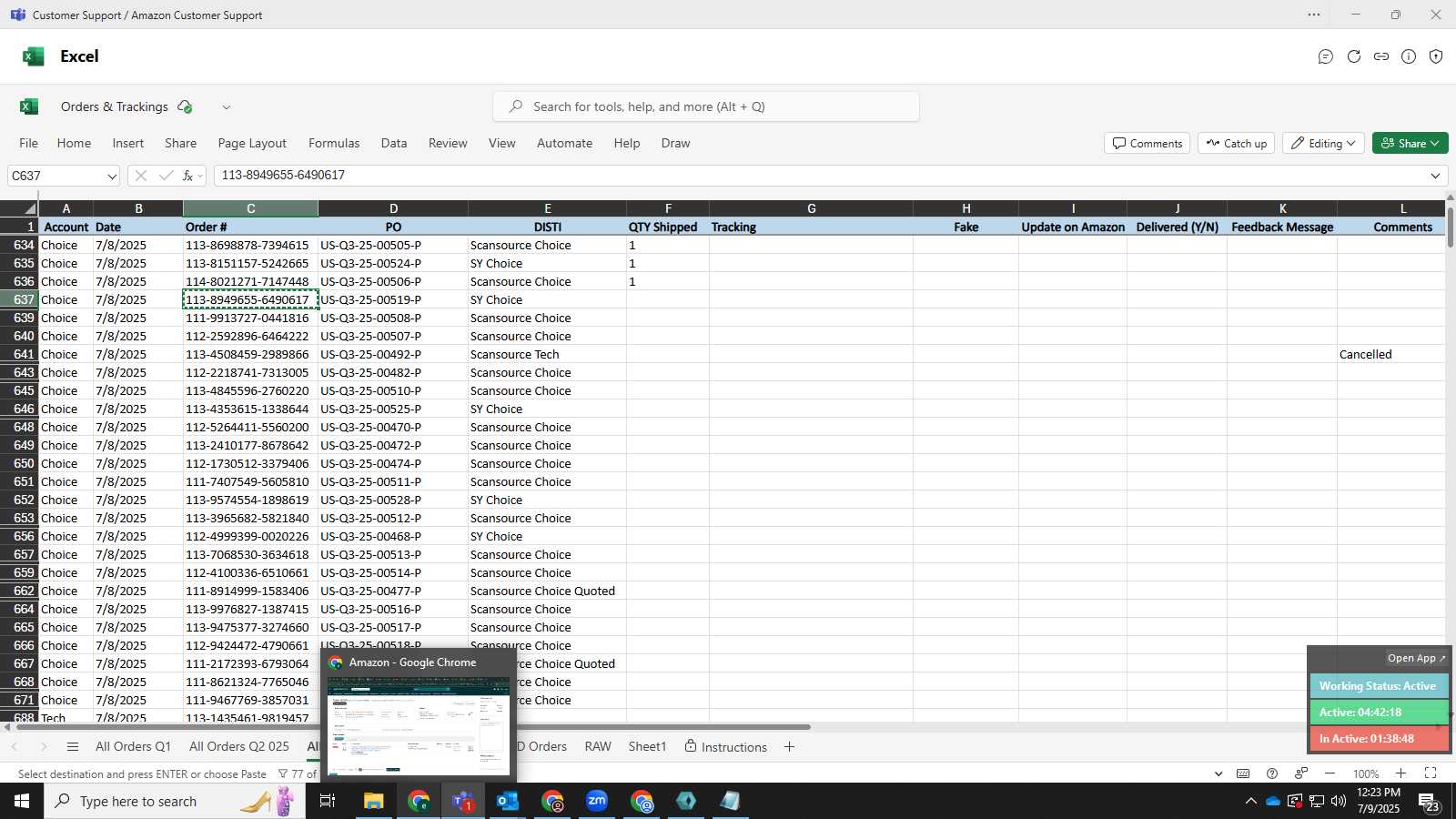1456x819 pixels.
Task: Click the Cancelled comment cell
Action: coord(1390,354)
